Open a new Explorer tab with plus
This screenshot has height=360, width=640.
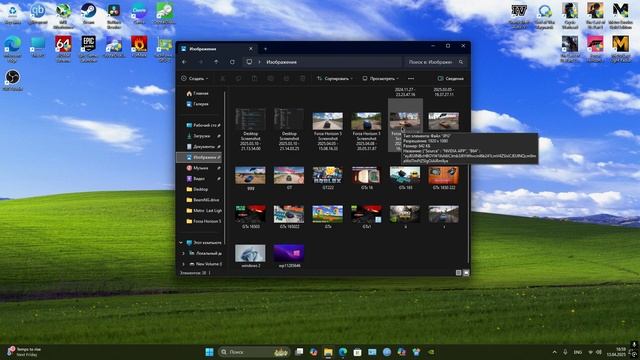265,49
